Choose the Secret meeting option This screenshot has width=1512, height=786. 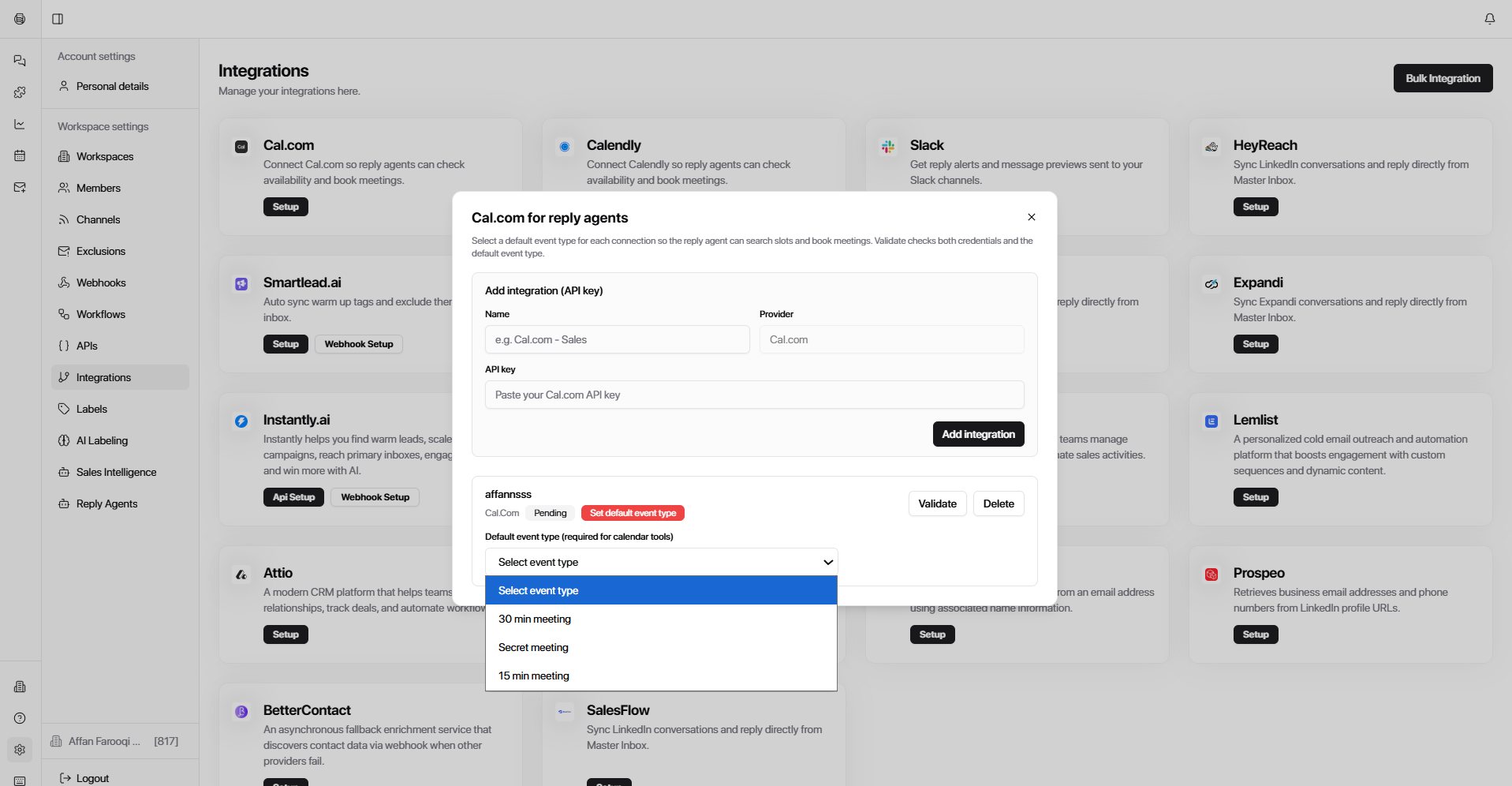point(533,647)
